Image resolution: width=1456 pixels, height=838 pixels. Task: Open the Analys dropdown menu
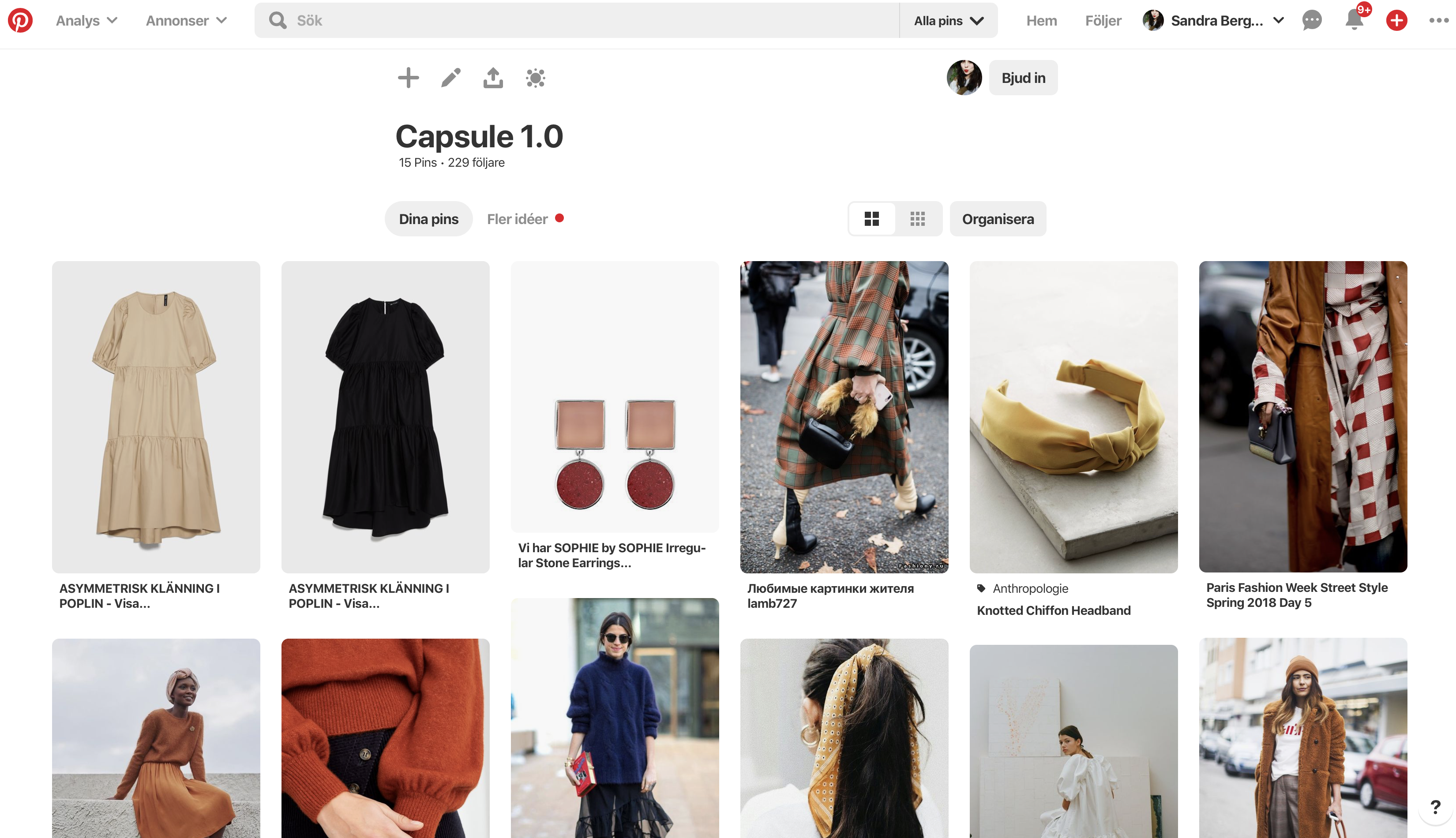(87, 21)
